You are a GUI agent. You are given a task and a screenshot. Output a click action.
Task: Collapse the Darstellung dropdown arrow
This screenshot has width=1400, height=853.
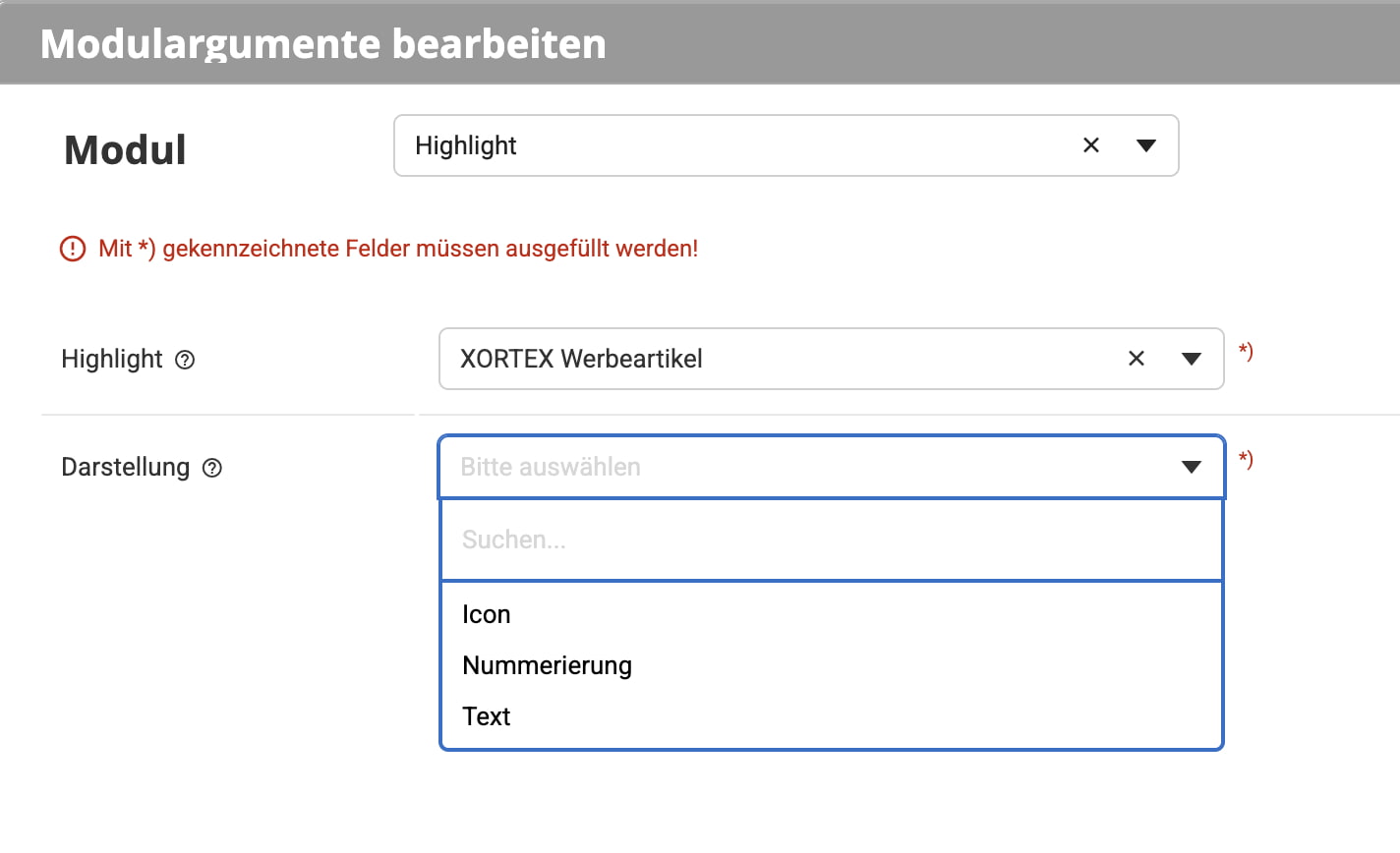[1192, 467]
